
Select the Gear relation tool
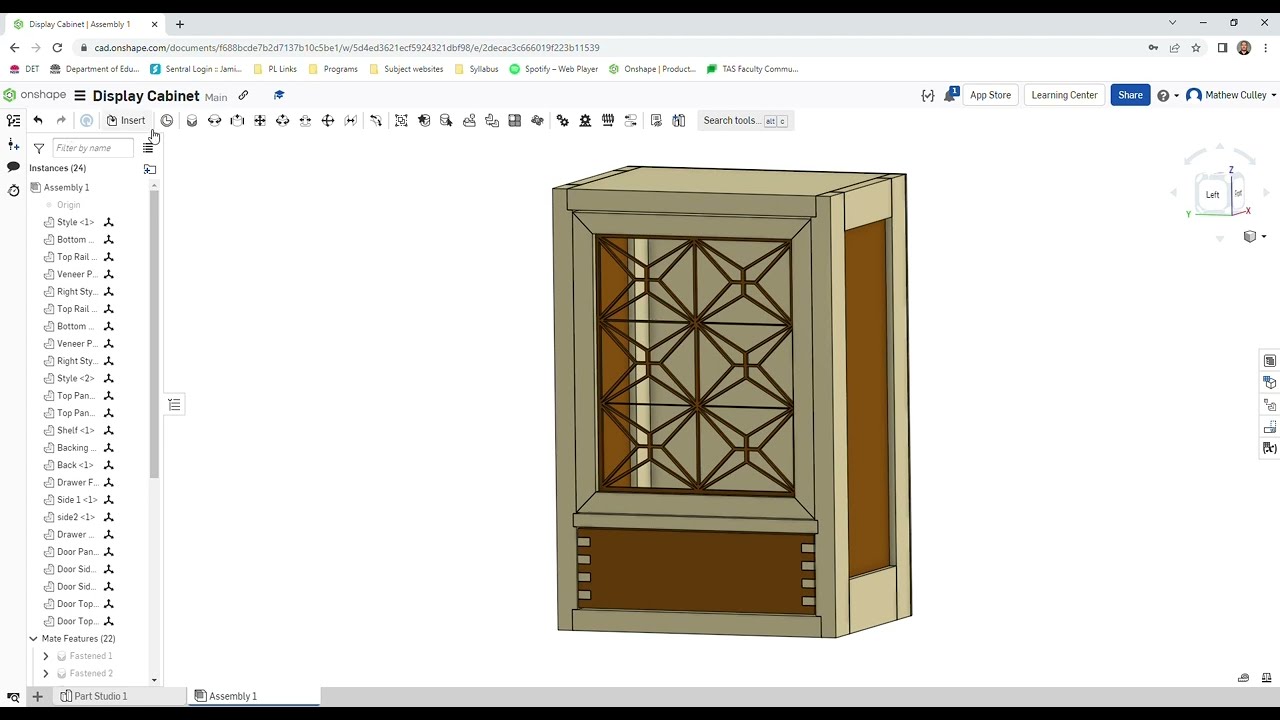pyautogui.click(x=563, y=121)
